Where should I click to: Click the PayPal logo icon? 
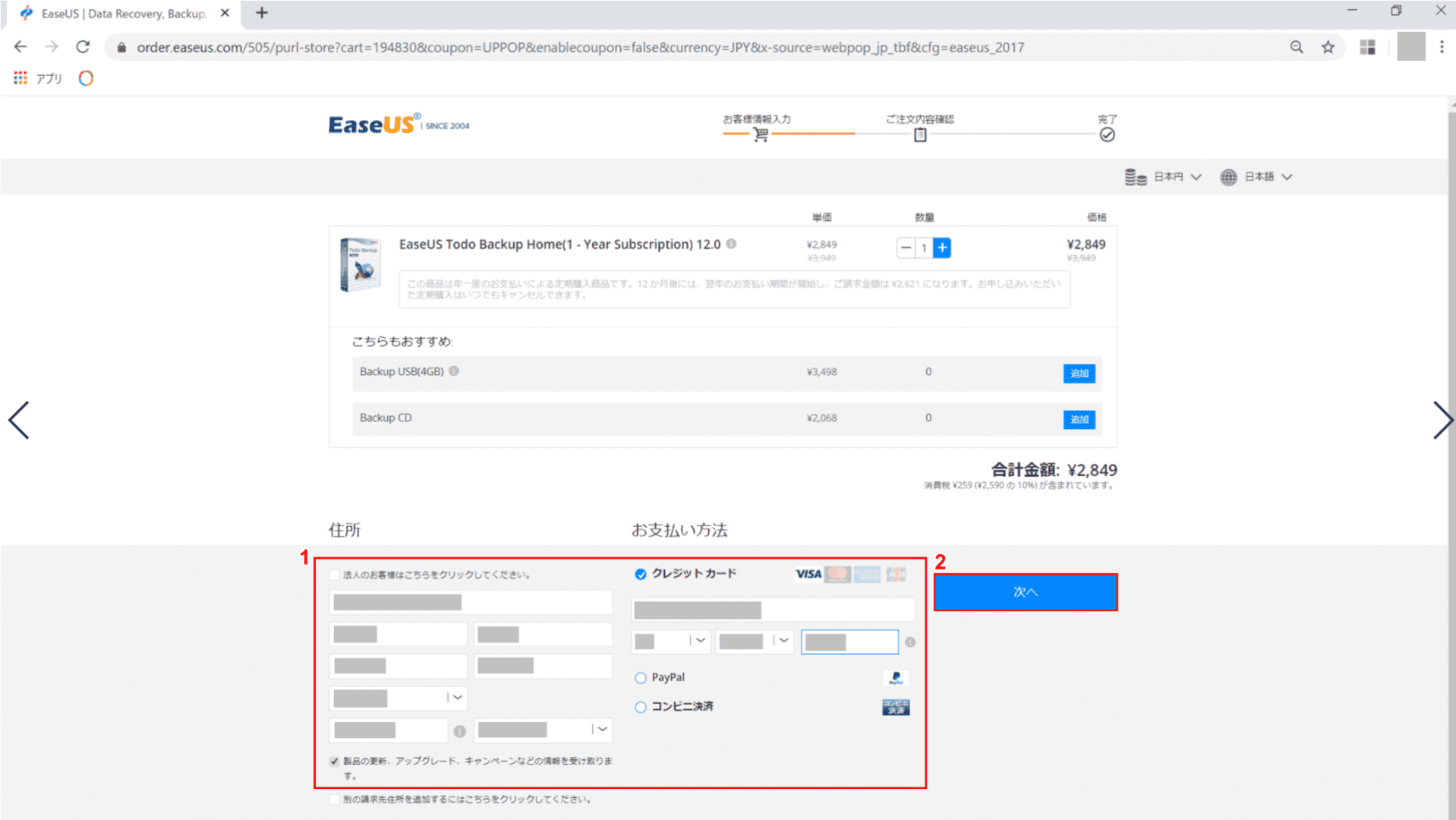point(896,678)
